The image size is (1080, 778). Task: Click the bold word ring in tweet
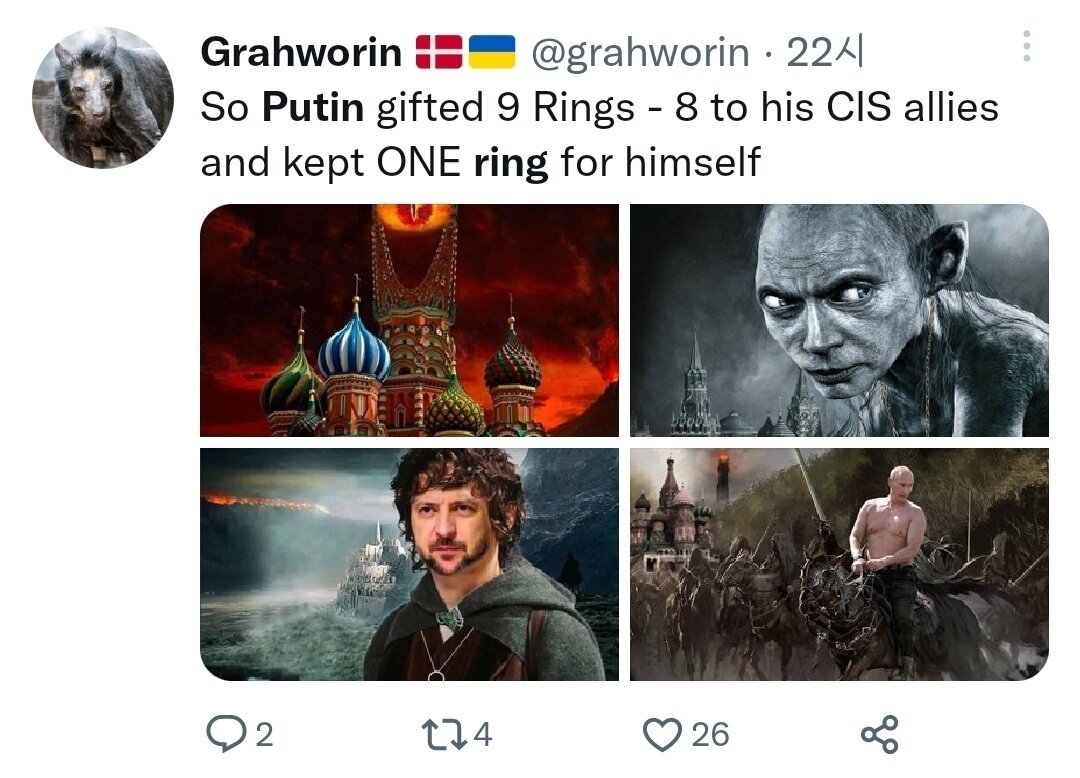(x=511, y=163)
